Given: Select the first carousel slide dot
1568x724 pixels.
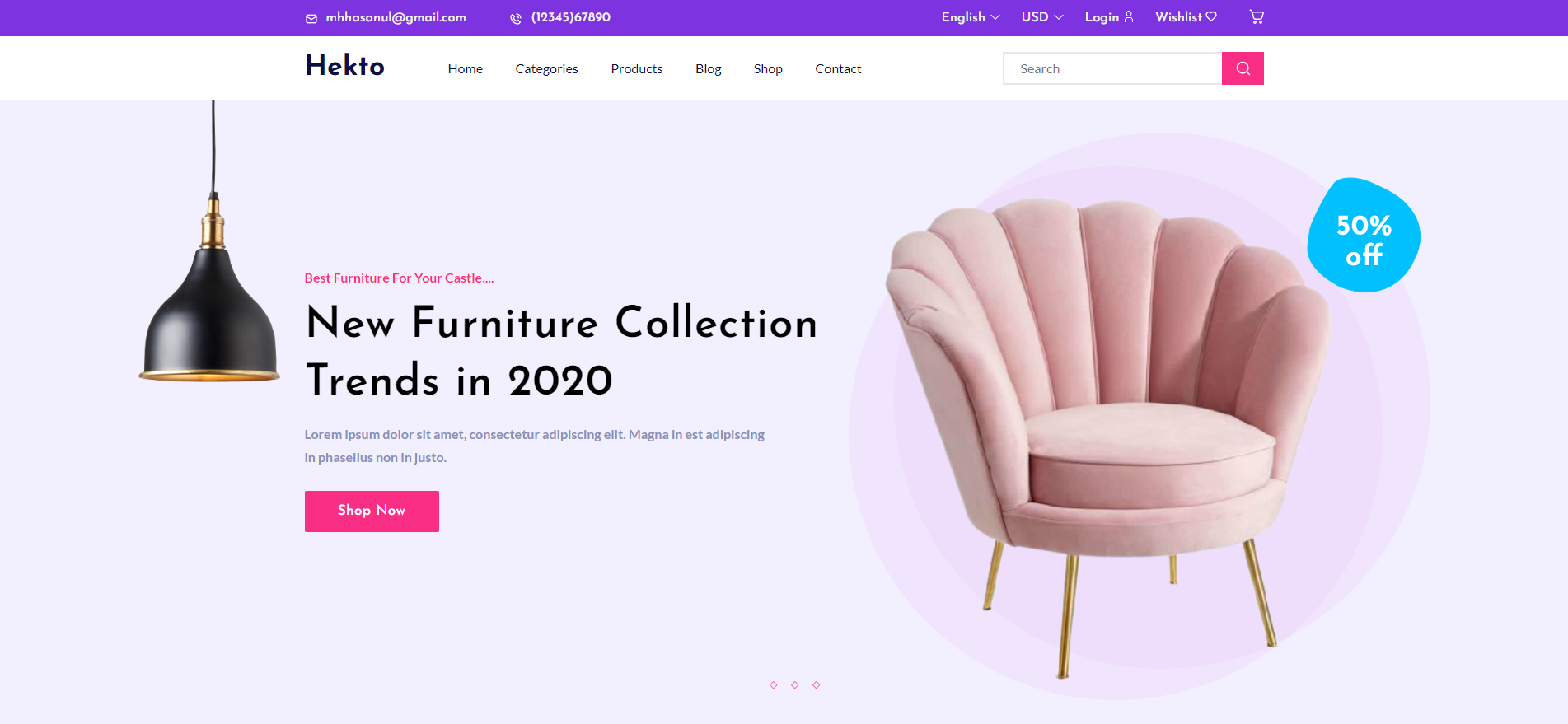Looking at the screenshot, I should [x=773, y=685].
